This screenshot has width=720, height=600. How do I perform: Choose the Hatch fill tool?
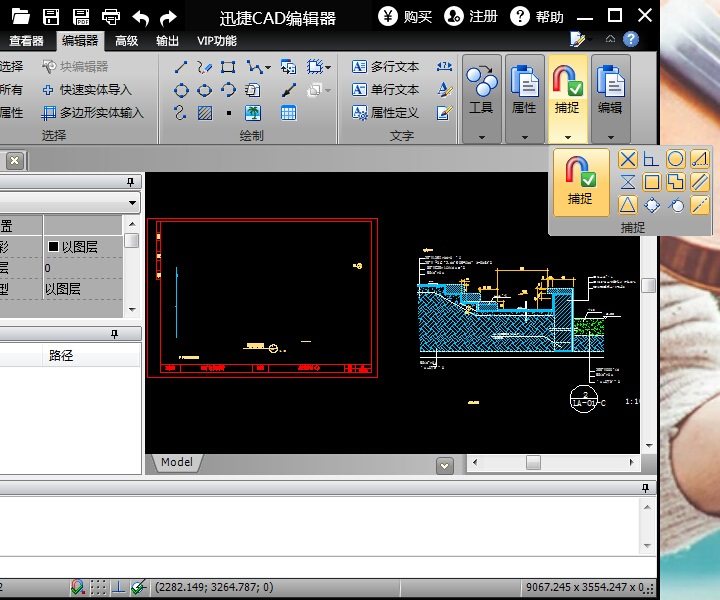[x=205, y=113]
